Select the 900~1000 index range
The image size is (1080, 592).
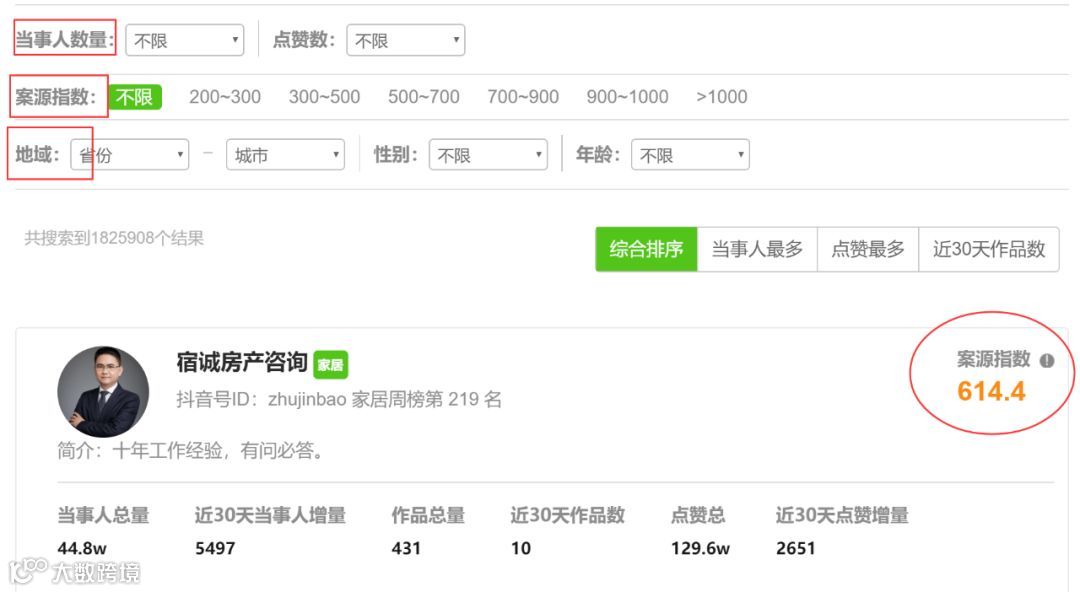[627, 97]
